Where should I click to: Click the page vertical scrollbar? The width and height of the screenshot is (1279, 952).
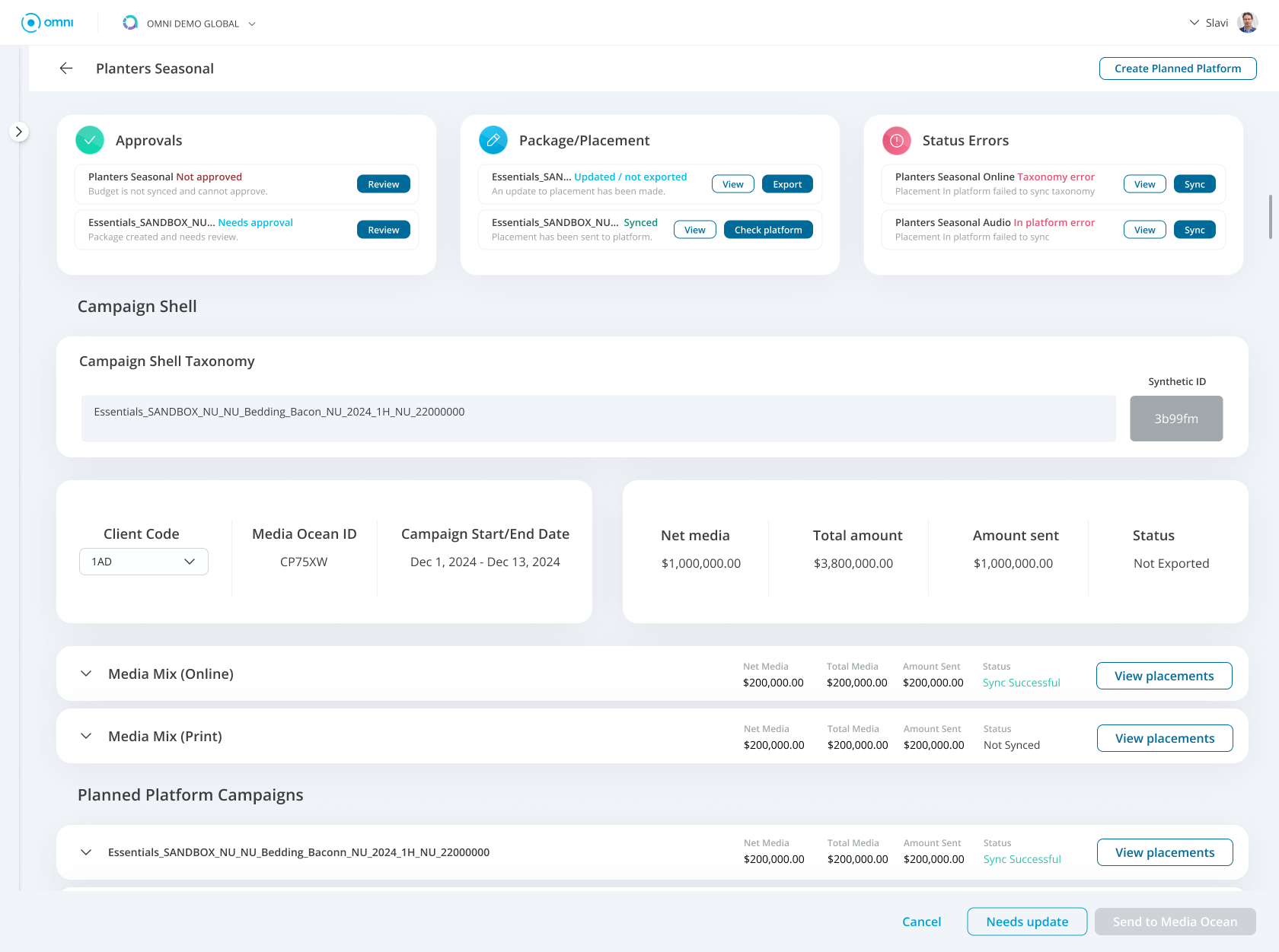point(1270,217)
